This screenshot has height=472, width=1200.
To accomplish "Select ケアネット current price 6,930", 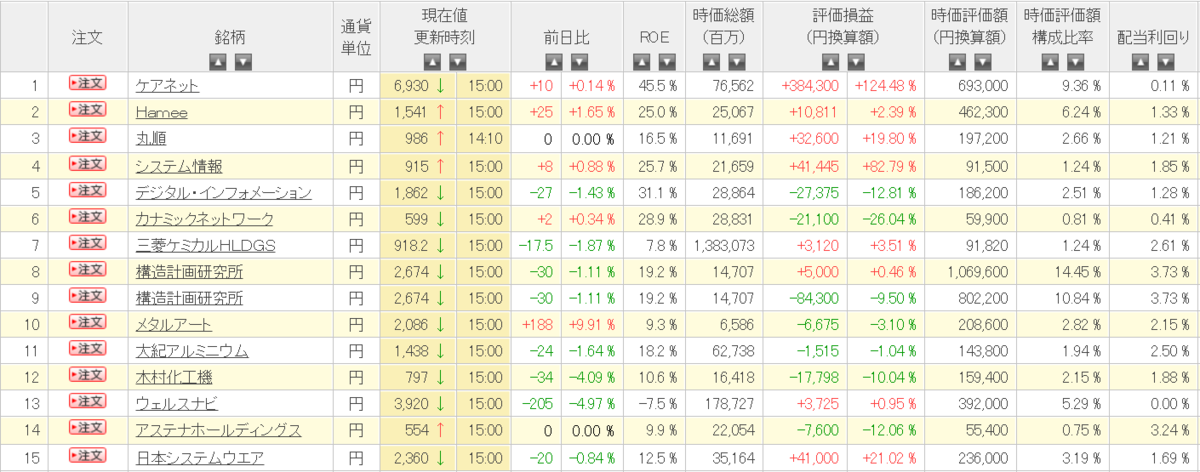I will [413, 86].
